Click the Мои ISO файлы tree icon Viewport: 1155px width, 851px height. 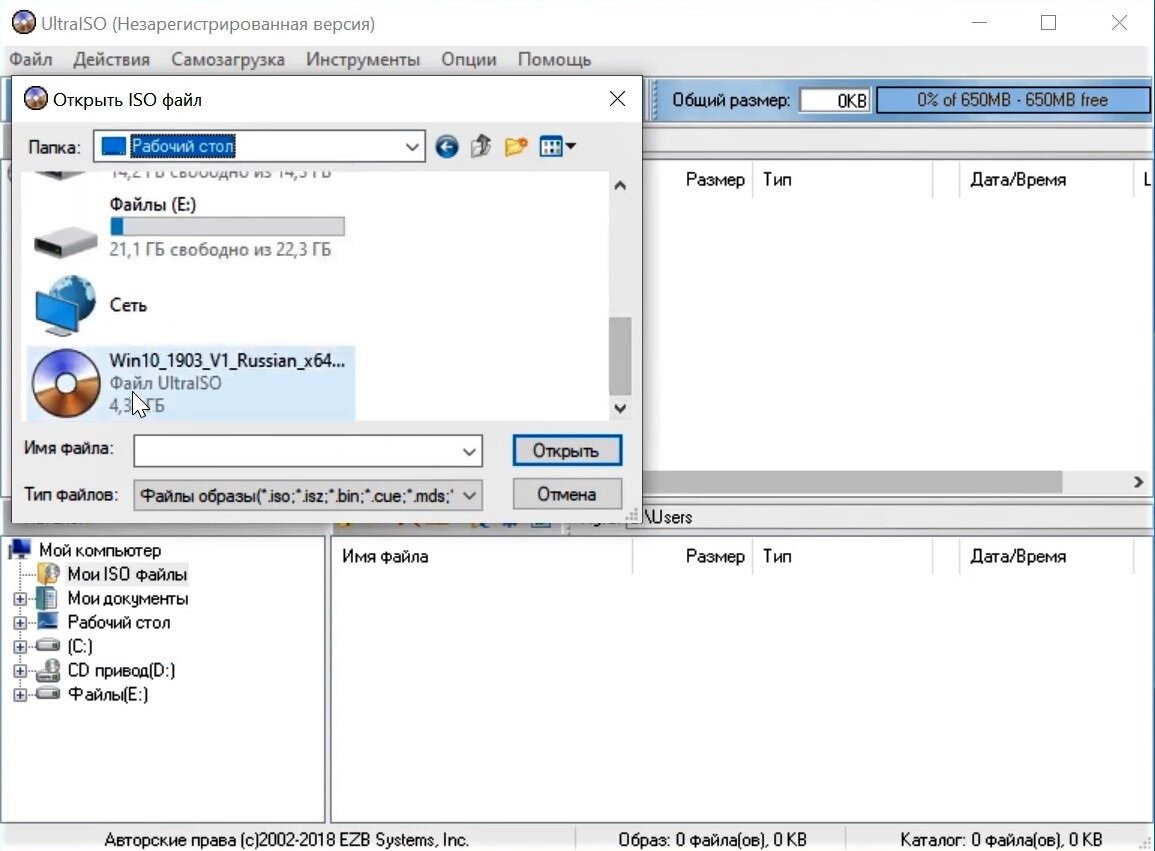point(49,574)
